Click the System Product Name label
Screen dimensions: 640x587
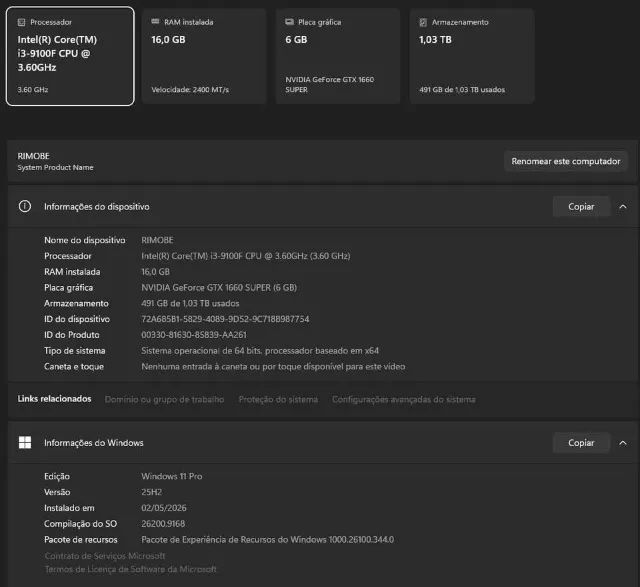pos(56,167)
